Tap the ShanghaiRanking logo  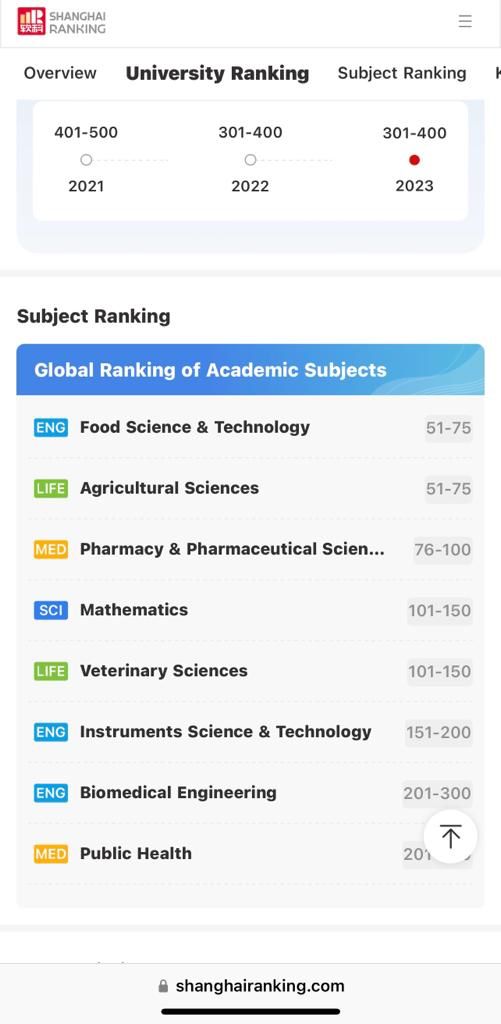click(x=61, y=22)
